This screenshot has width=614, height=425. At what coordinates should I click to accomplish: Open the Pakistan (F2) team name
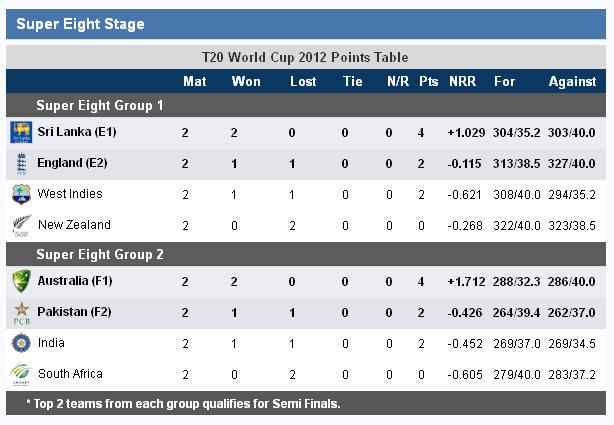tap(74, 312)
